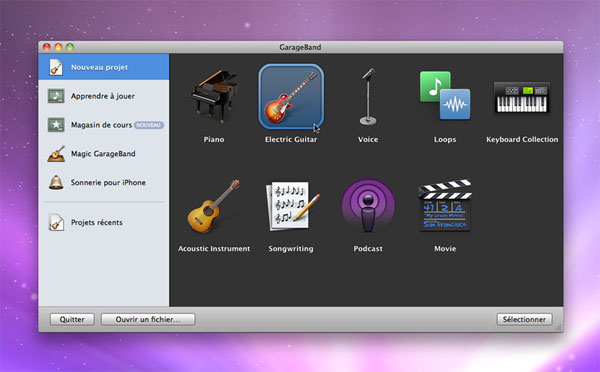Click the Sélectionner button
The image size is (600, 372).
point(524,320)
